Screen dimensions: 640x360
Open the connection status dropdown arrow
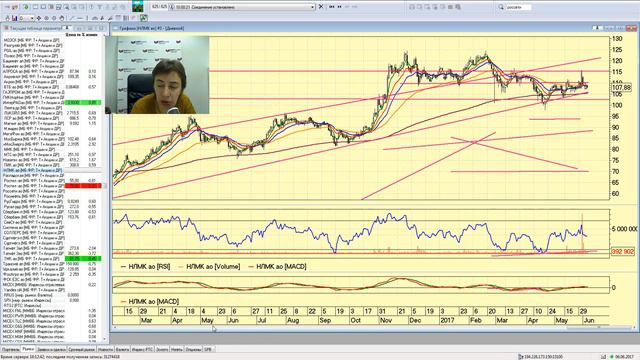click(x=313, y=7)
